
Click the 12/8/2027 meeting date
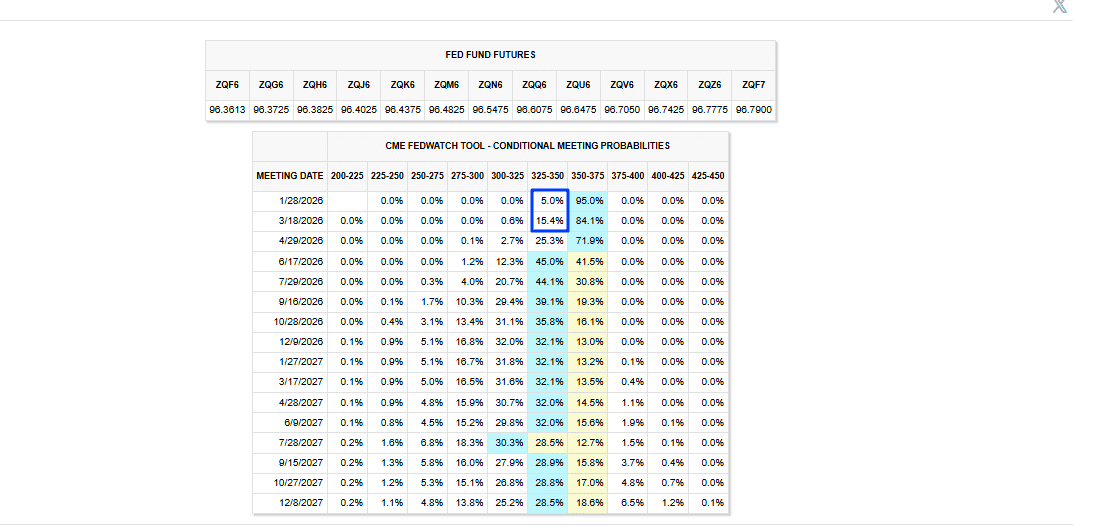coord(289,502)
